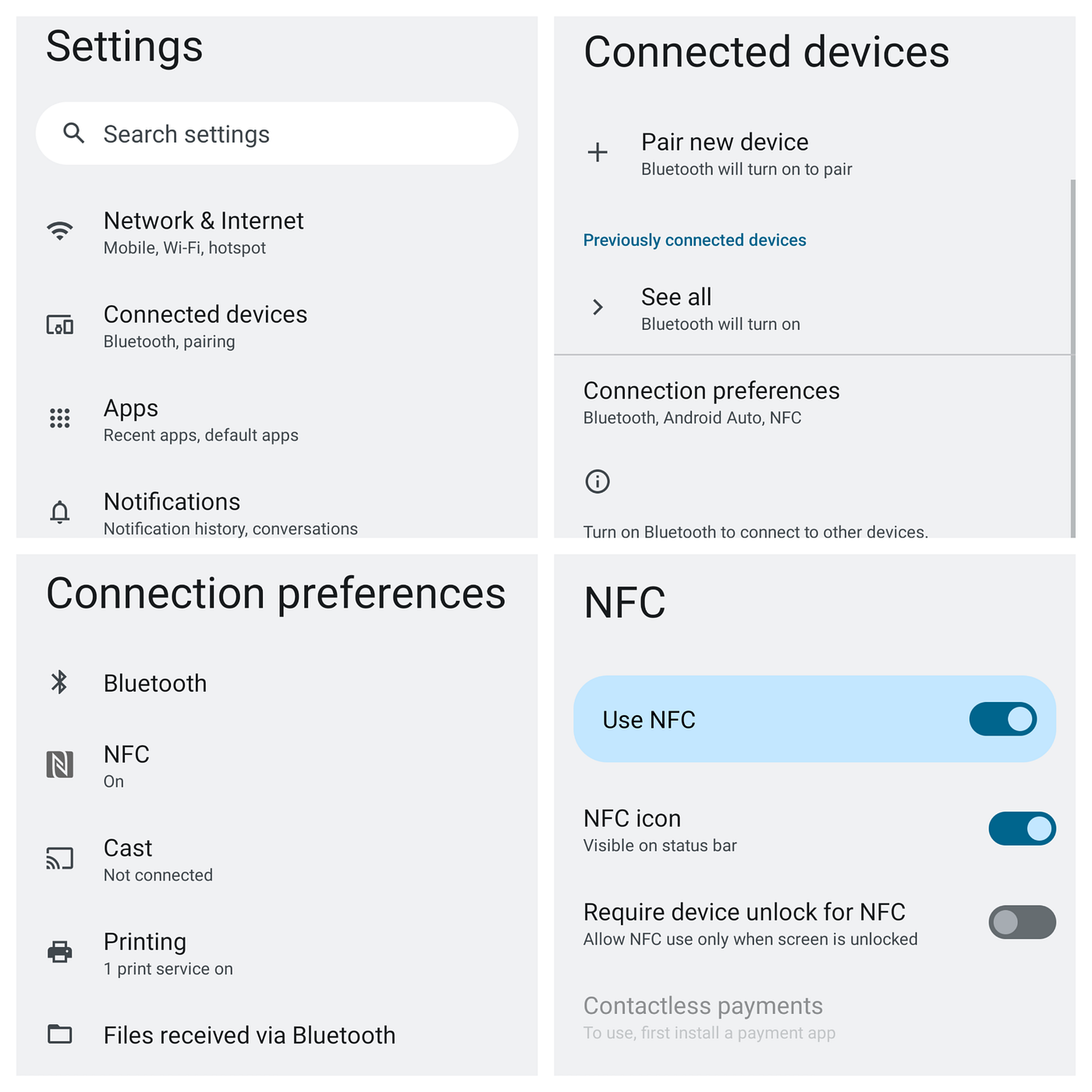Click the Printing printer icon
Screen dimensions: 1092x1092
coord(60,952)
